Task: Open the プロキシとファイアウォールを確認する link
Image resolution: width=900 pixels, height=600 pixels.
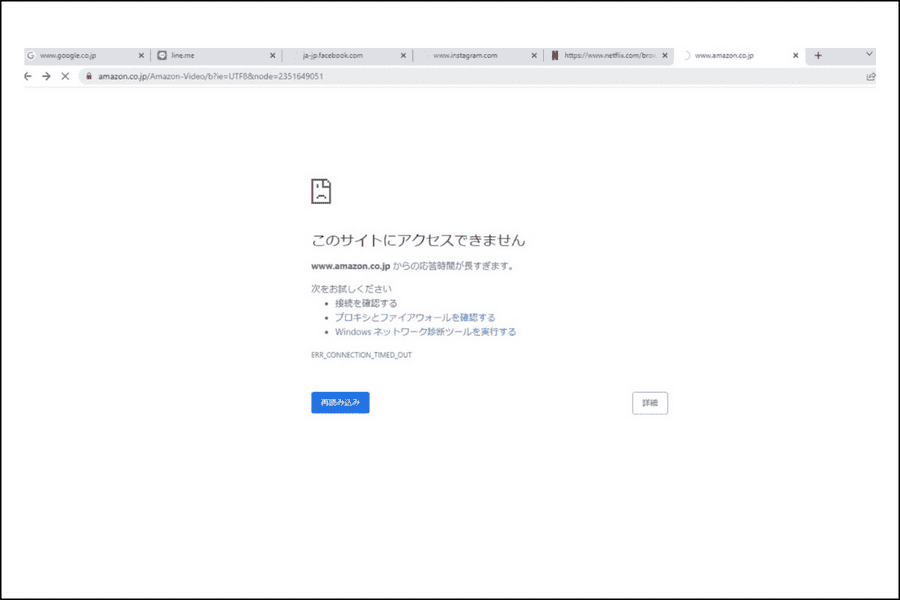Action: (415, 318)
